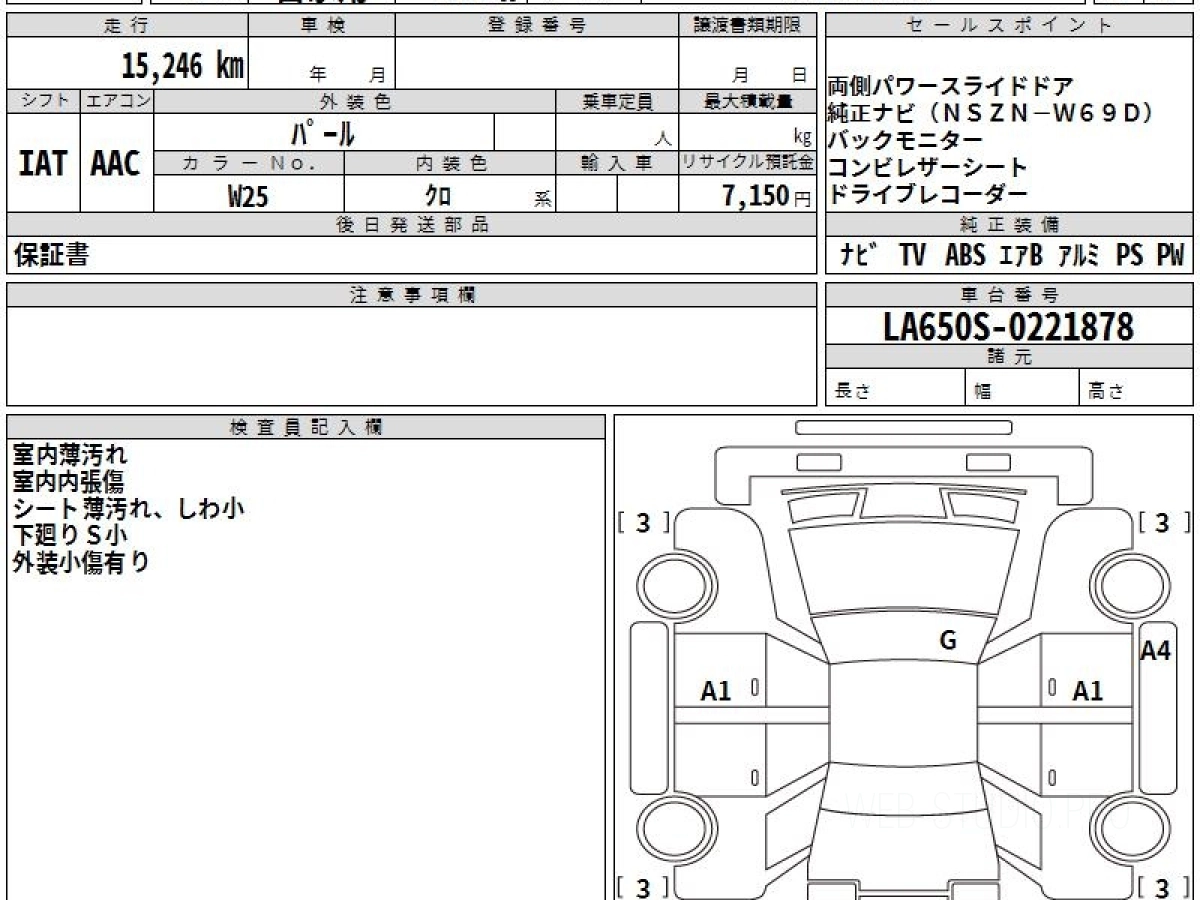Select the 外装小傷有り inspector note
This screenshot has height=900, width=1200.
click(x=81, y=563)
